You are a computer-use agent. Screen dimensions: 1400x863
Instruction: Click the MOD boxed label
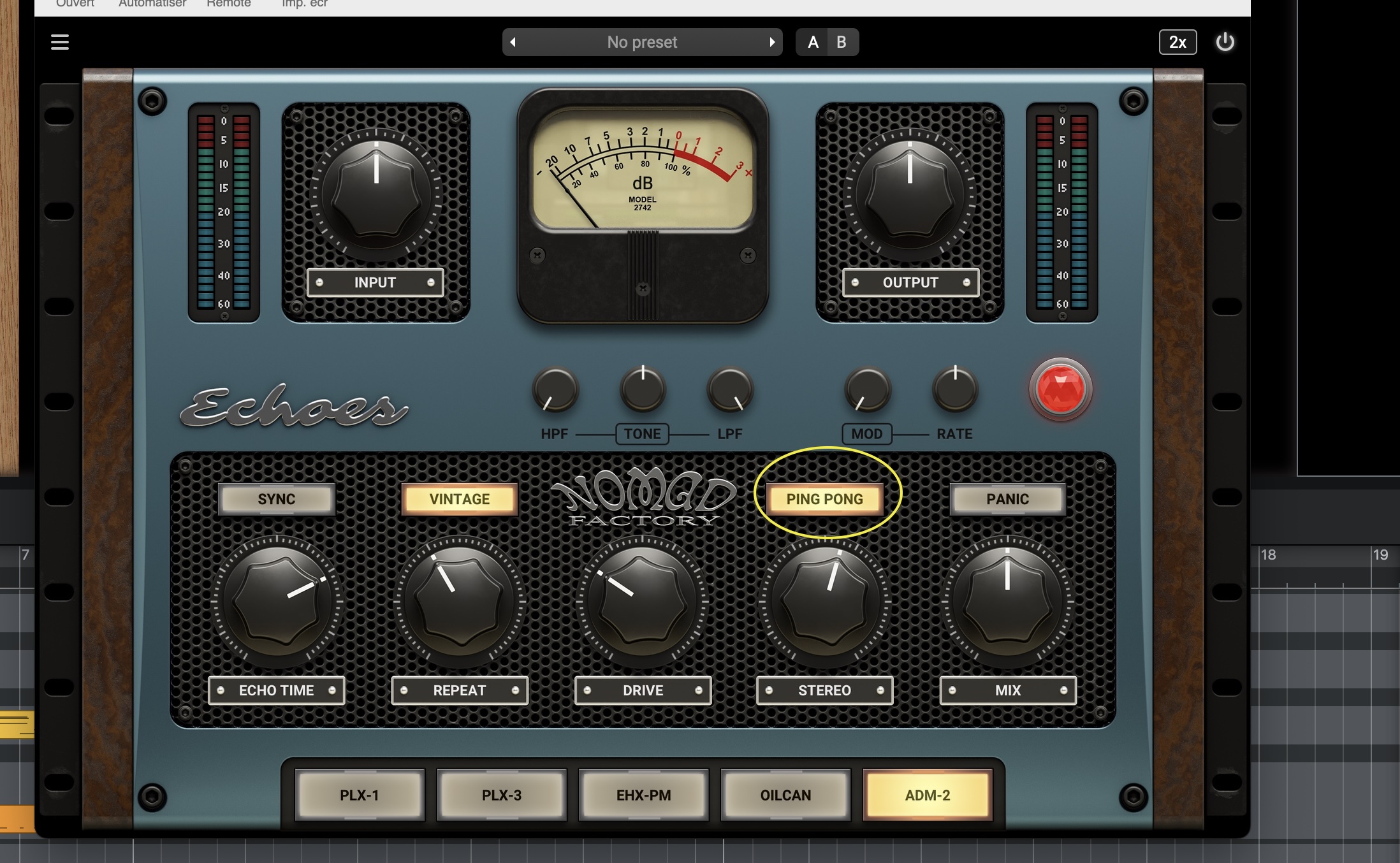click(867, 434)
